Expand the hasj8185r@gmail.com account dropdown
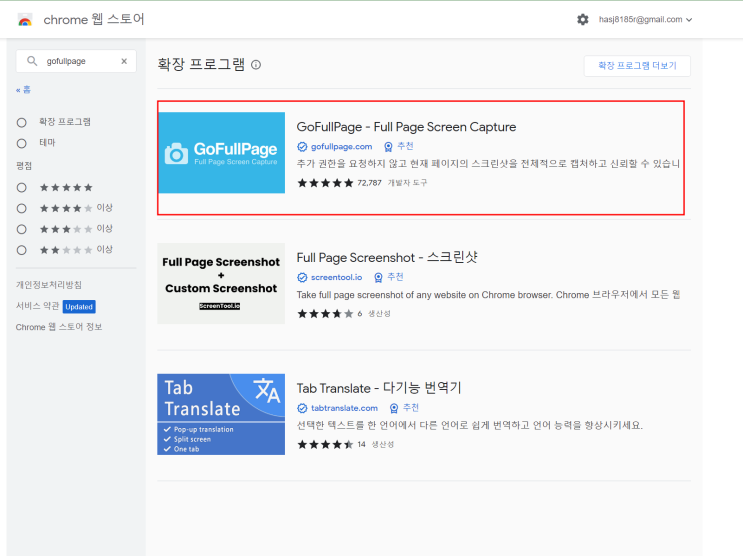Screen dimensions: 743x556 (645, 19)
